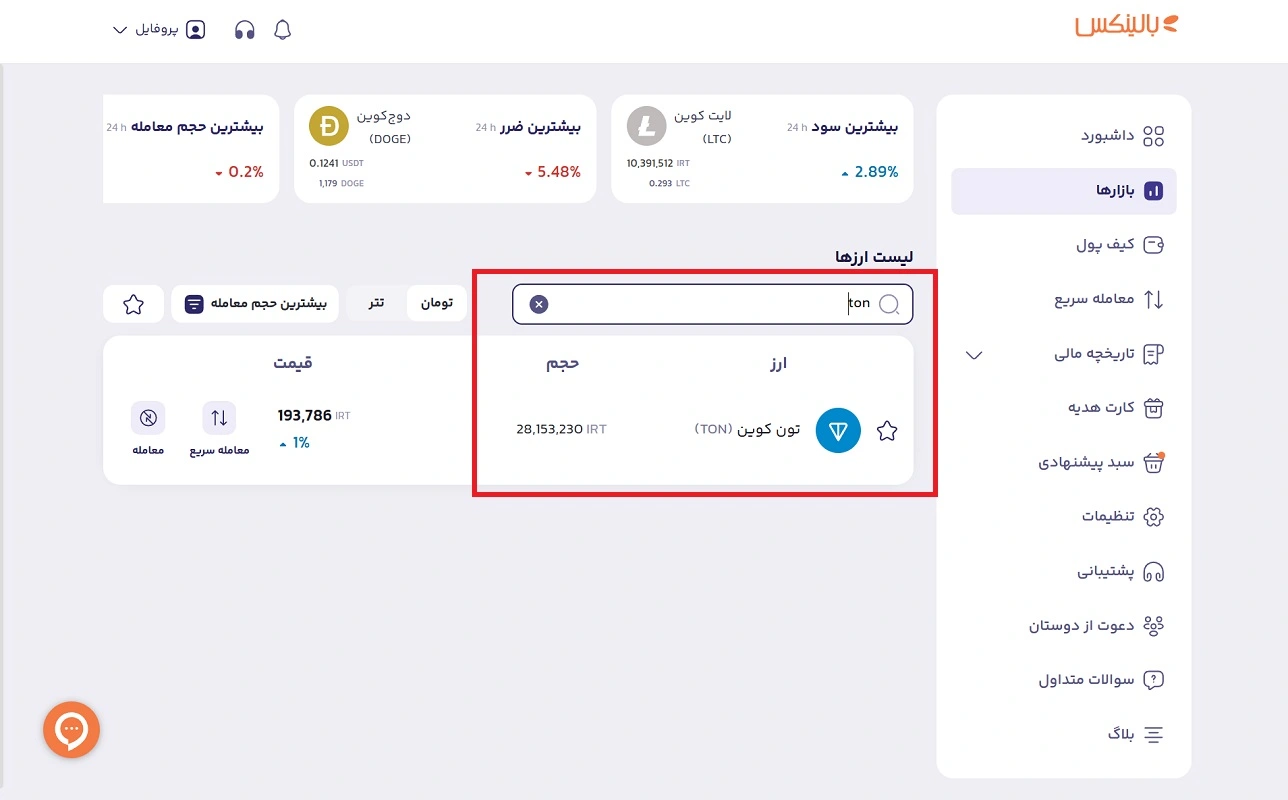Select the معامله سریع sidebar icon
Screen dimensions: 1288x800
click(1152, 299)
